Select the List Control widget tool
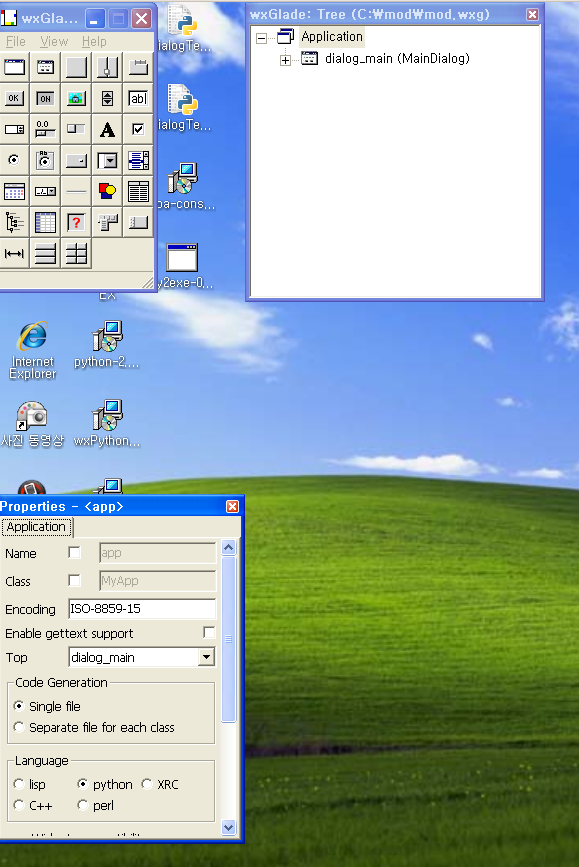Screen dimensions: 579x867 coord(138,191)
